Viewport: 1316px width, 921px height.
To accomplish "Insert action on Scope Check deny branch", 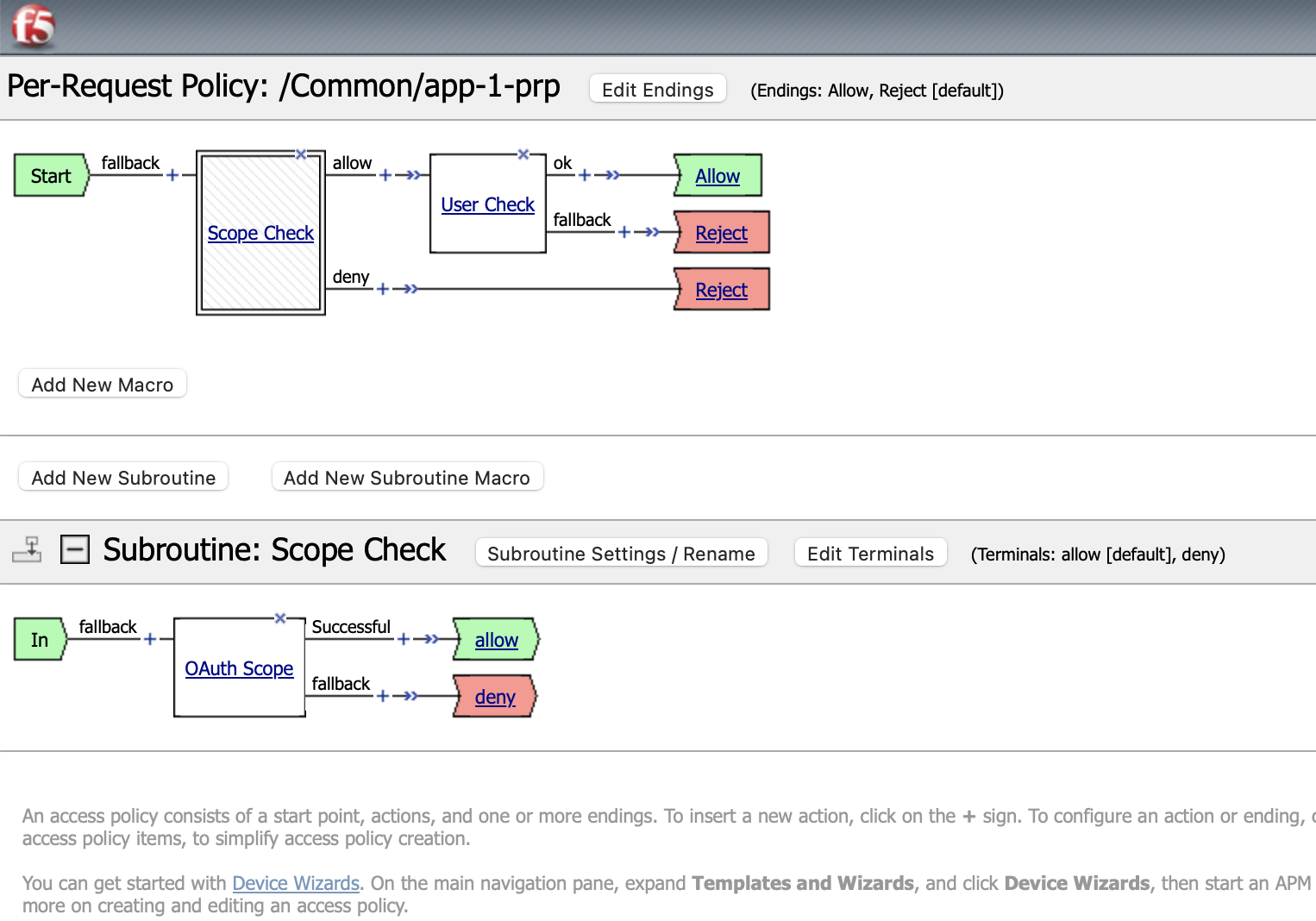I will (x=383, y=289).
